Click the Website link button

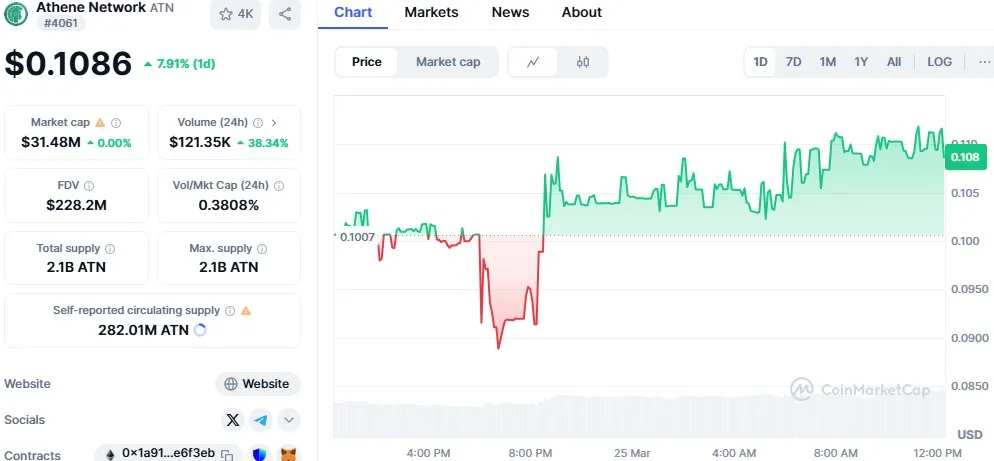coord(257,384)
